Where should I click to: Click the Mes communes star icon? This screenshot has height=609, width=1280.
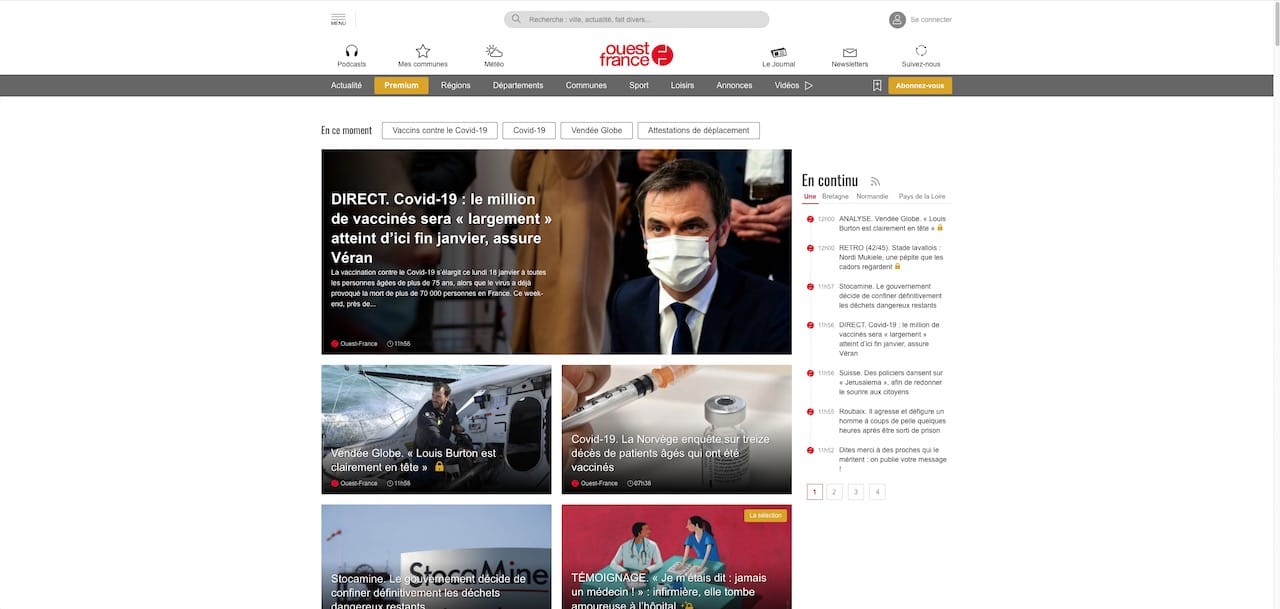point(422,51)
